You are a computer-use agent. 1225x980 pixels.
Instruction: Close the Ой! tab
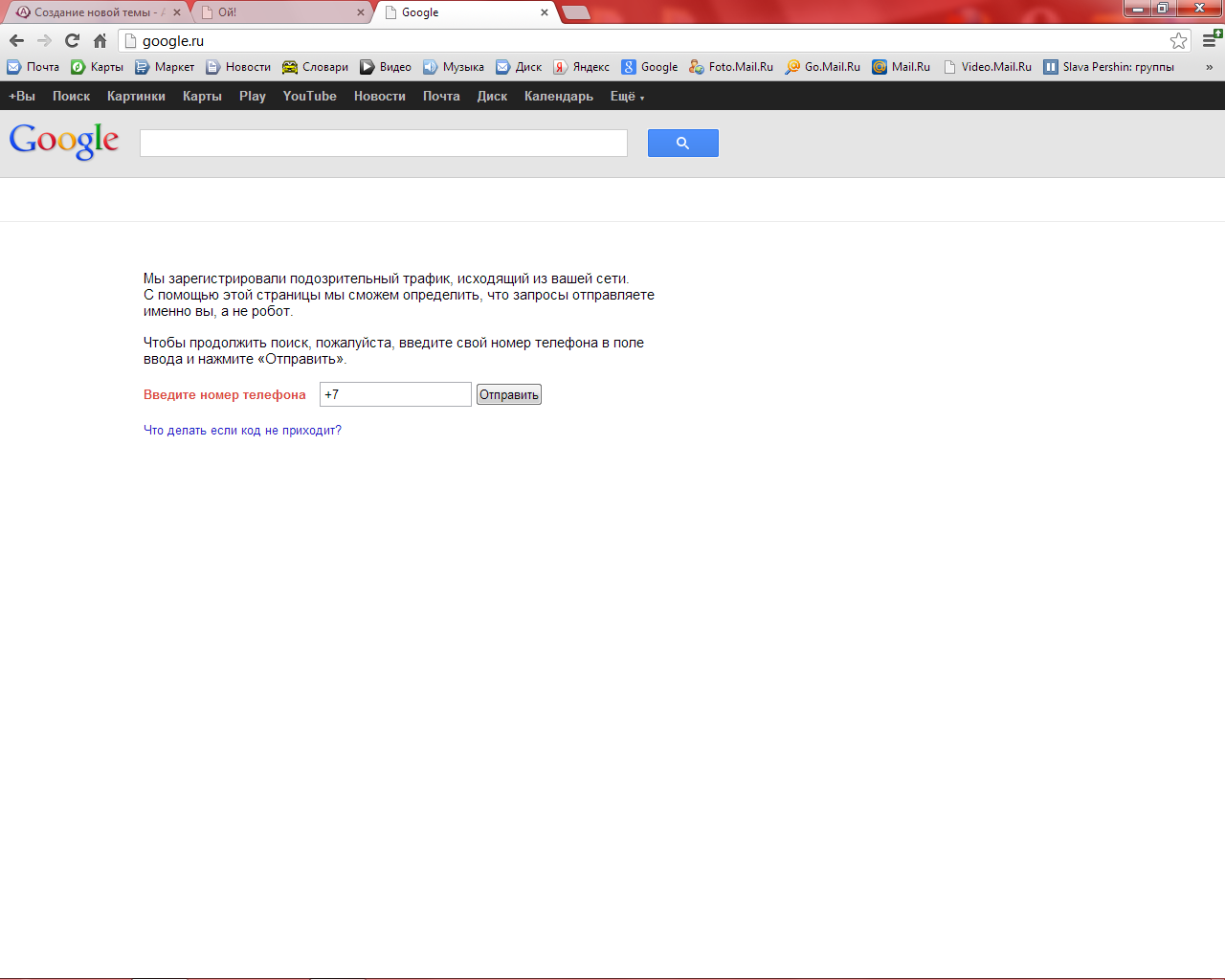pyautogui.click(x=361, y=12)
